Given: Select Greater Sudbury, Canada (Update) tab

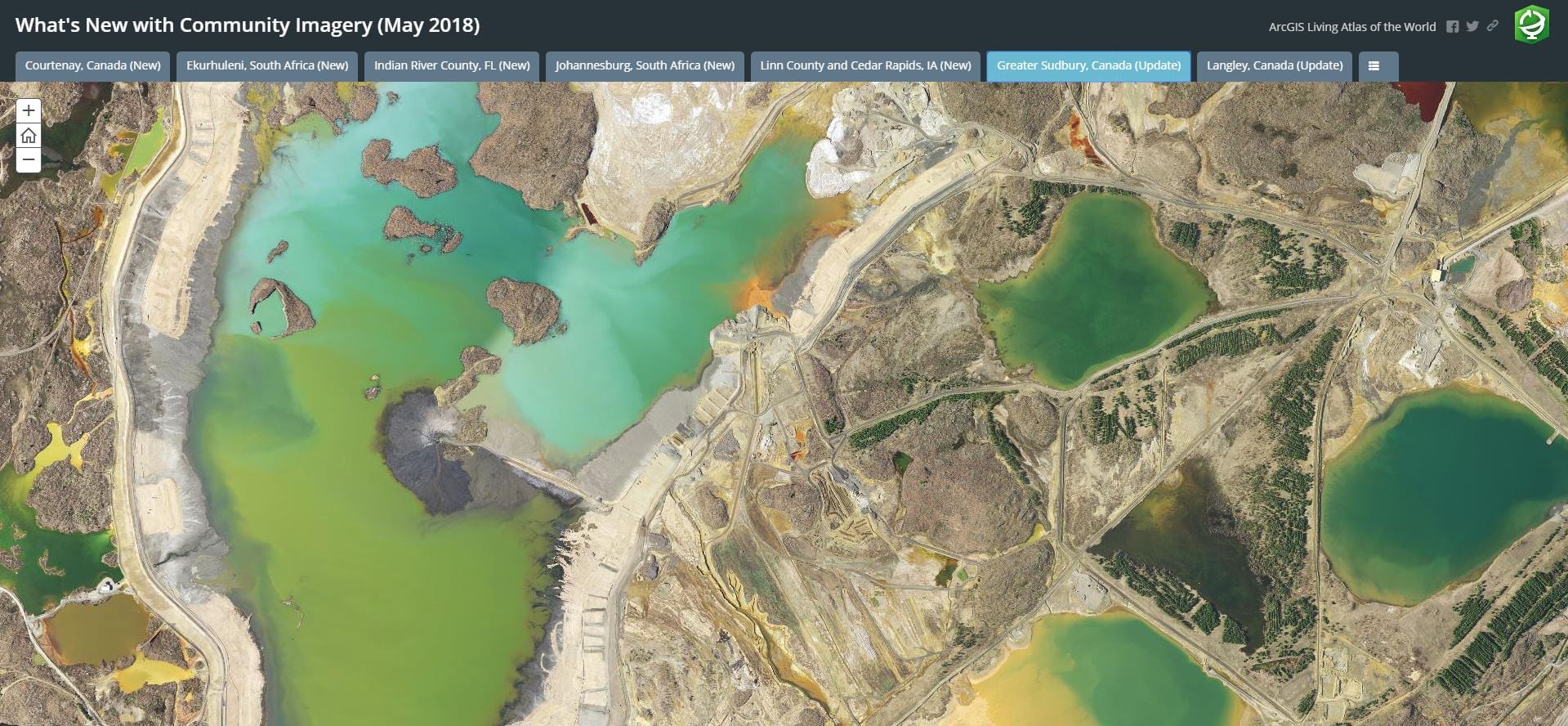Looking at the screenshot, I should 1088,66.
